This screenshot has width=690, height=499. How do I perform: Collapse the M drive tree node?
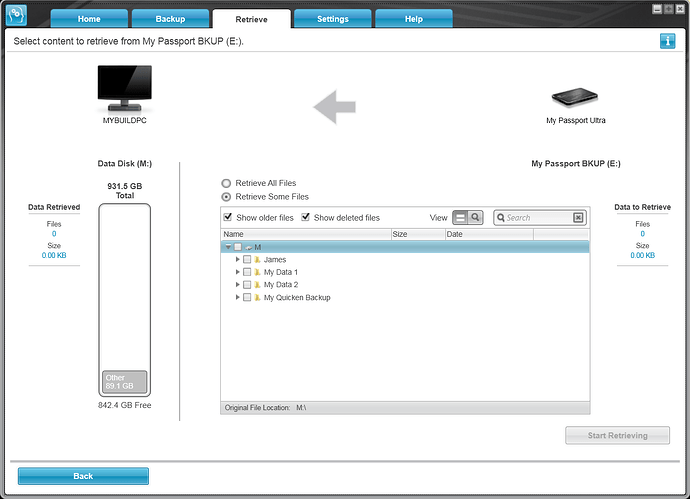click(x=228, y=247)
